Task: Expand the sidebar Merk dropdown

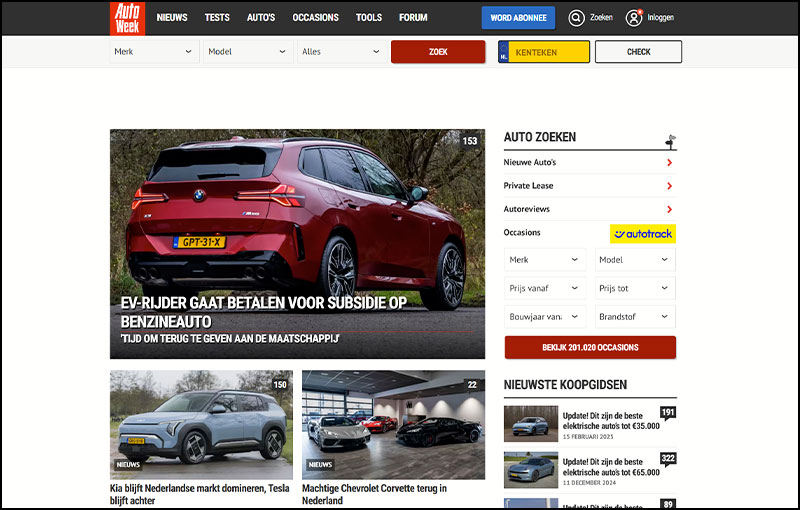Action: click(544, 260)
